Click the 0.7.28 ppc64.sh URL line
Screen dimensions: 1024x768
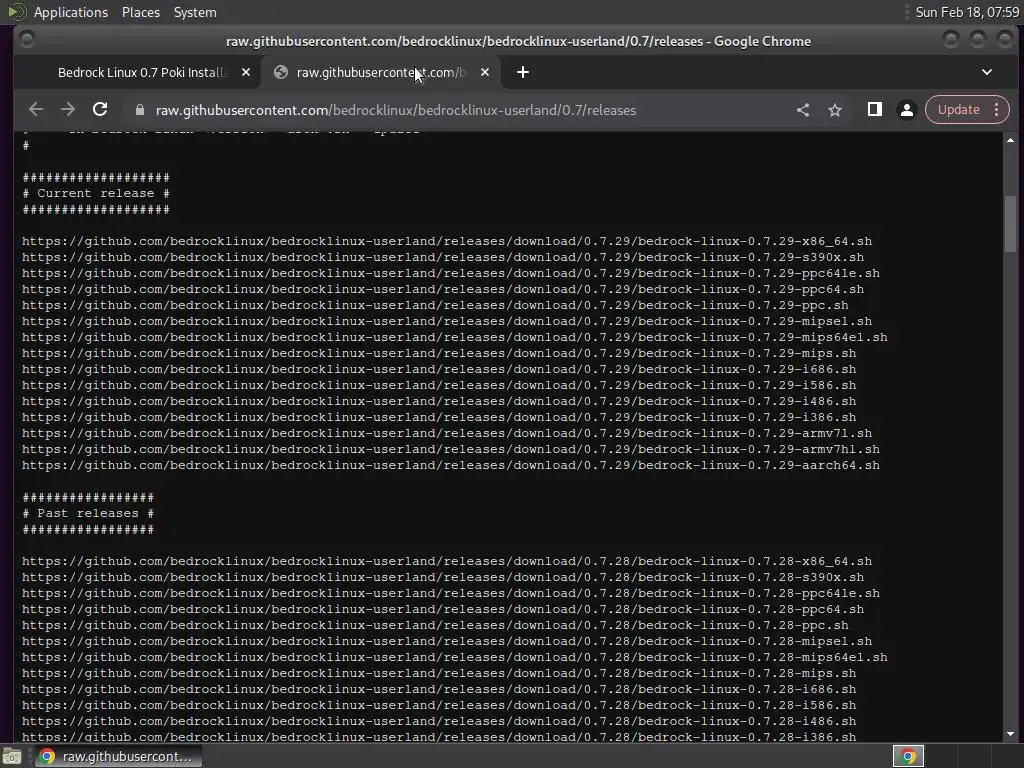tap(443, 609)
